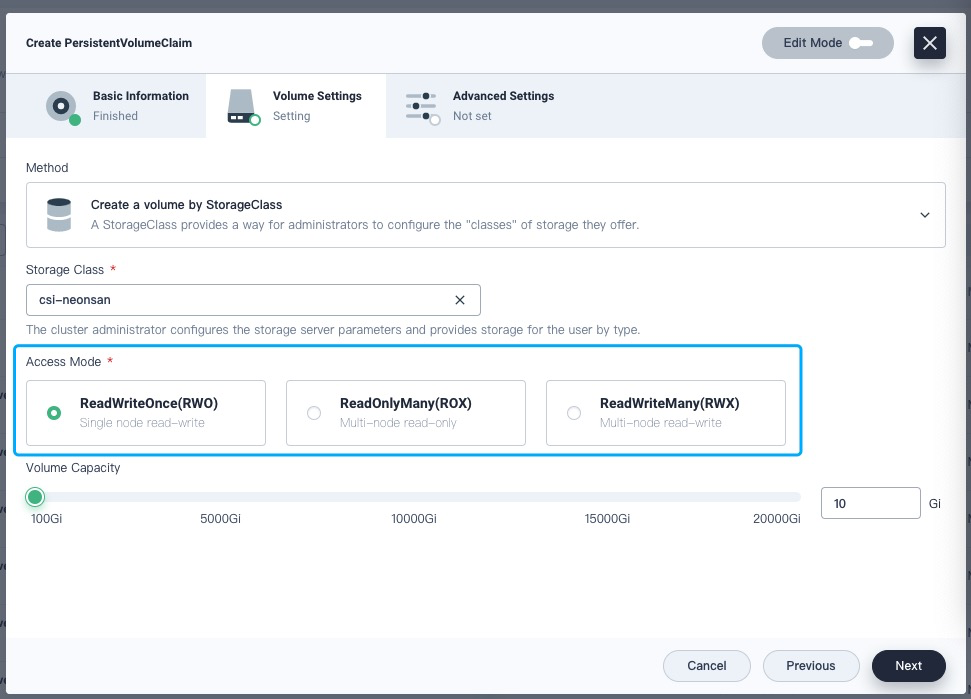Expand the Method dropdown

[x=925, y=215]
